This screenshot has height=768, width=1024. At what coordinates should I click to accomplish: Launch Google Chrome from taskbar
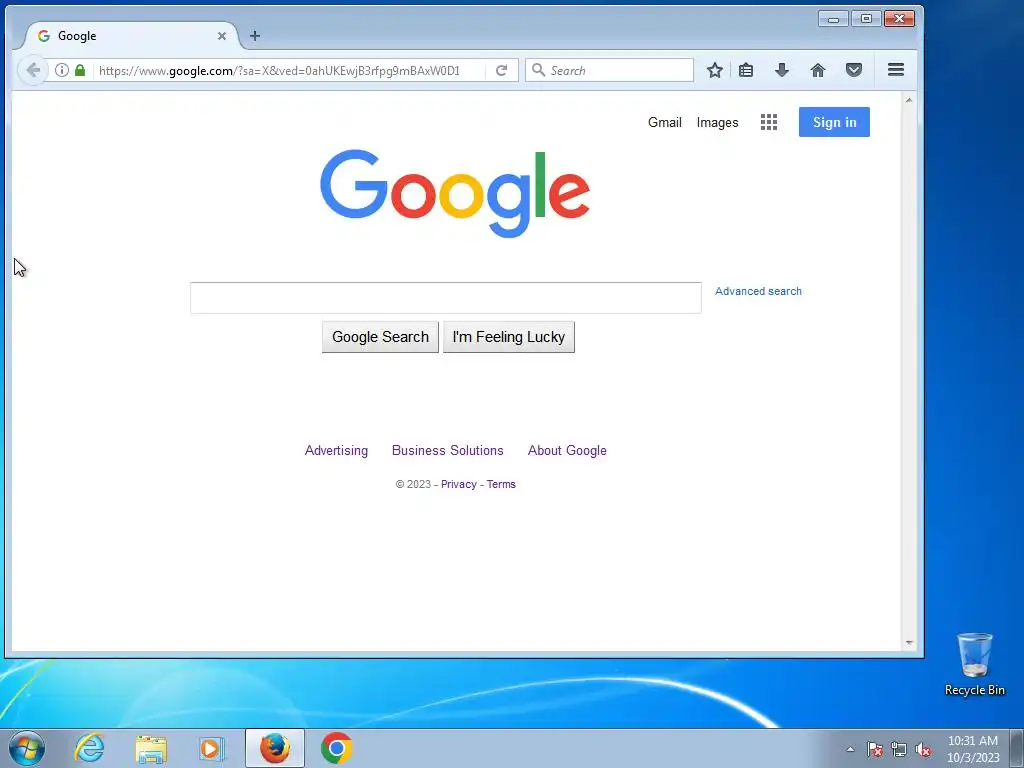[336, 748]
